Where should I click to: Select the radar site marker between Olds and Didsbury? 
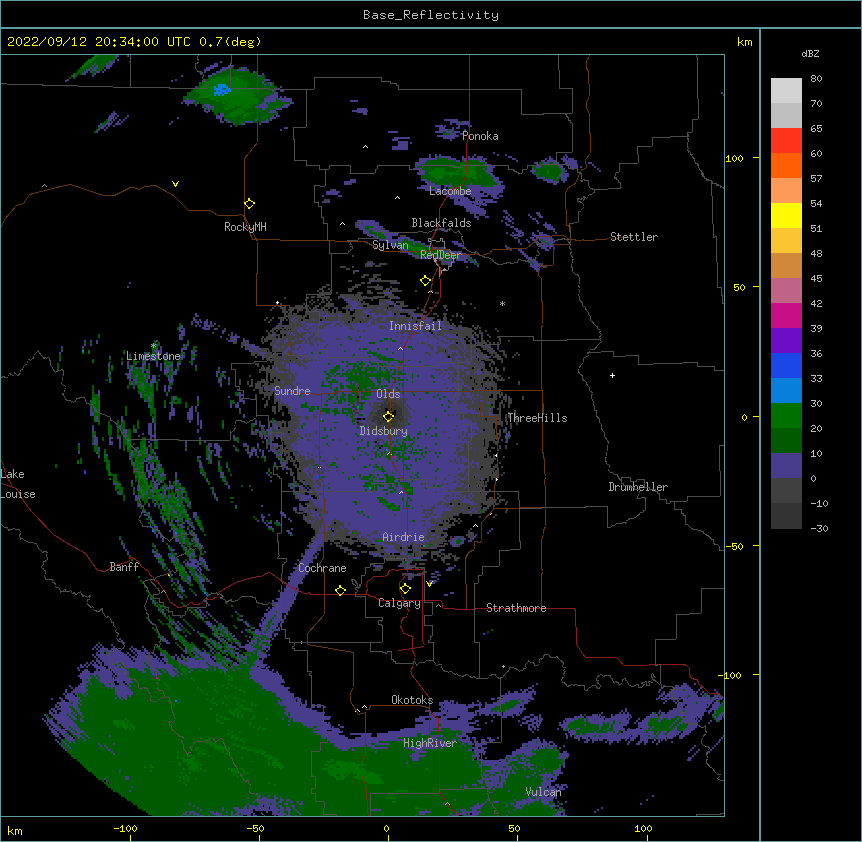(389, 416)
